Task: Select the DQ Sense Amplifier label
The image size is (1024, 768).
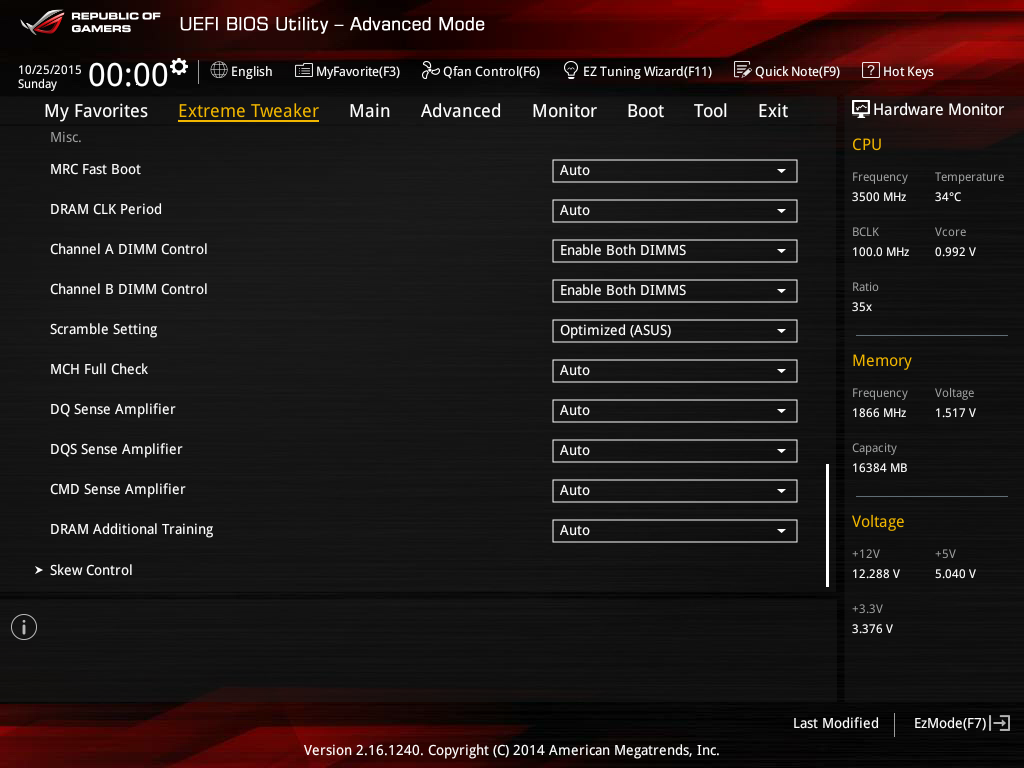Action: click(113, 409)
